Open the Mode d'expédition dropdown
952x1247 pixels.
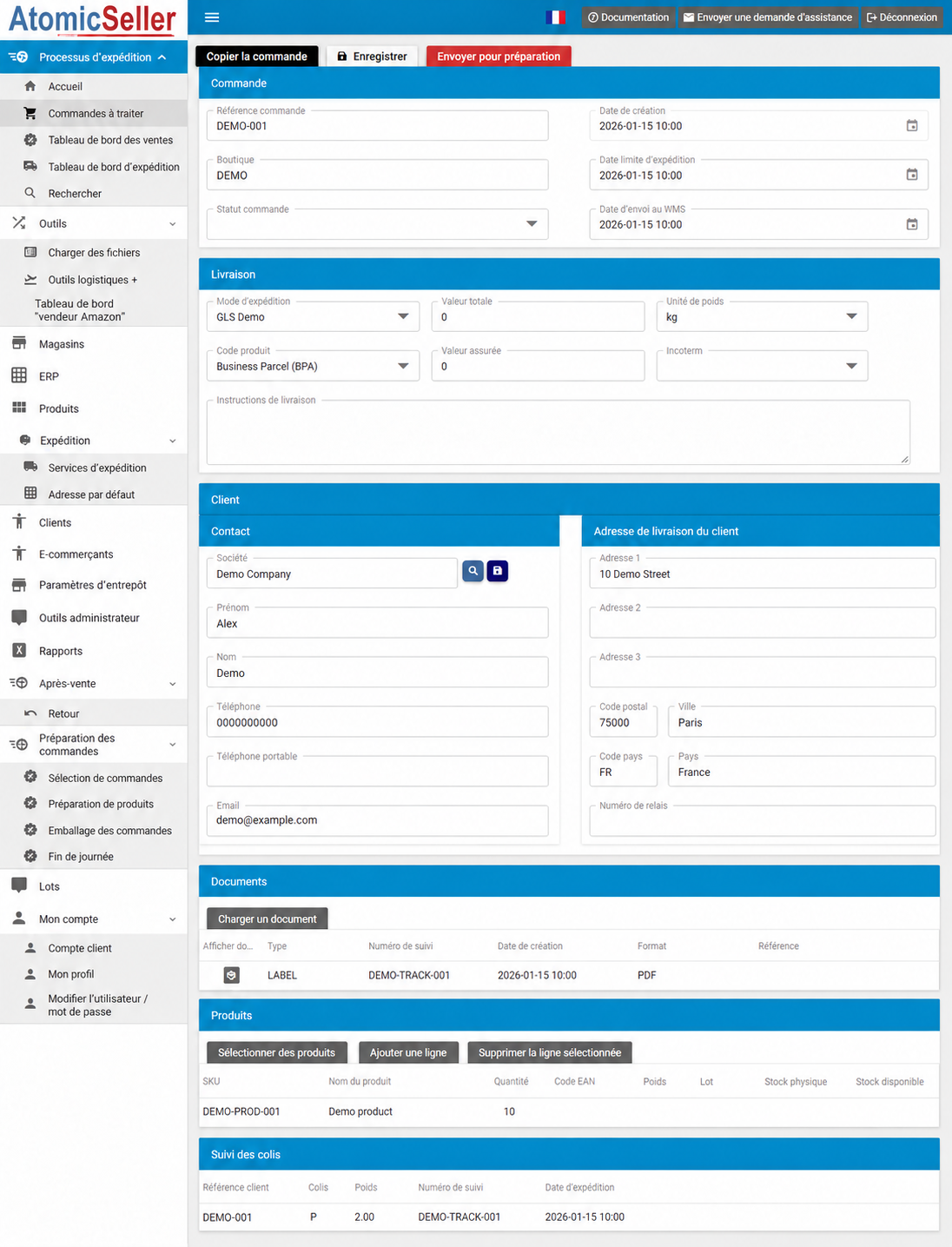click(313, 316)
